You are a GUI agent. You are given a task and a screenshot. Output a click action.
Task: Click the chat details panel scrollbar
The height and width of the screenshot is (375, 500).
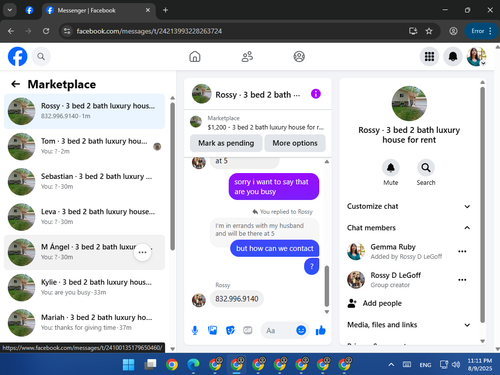point(482,205)
